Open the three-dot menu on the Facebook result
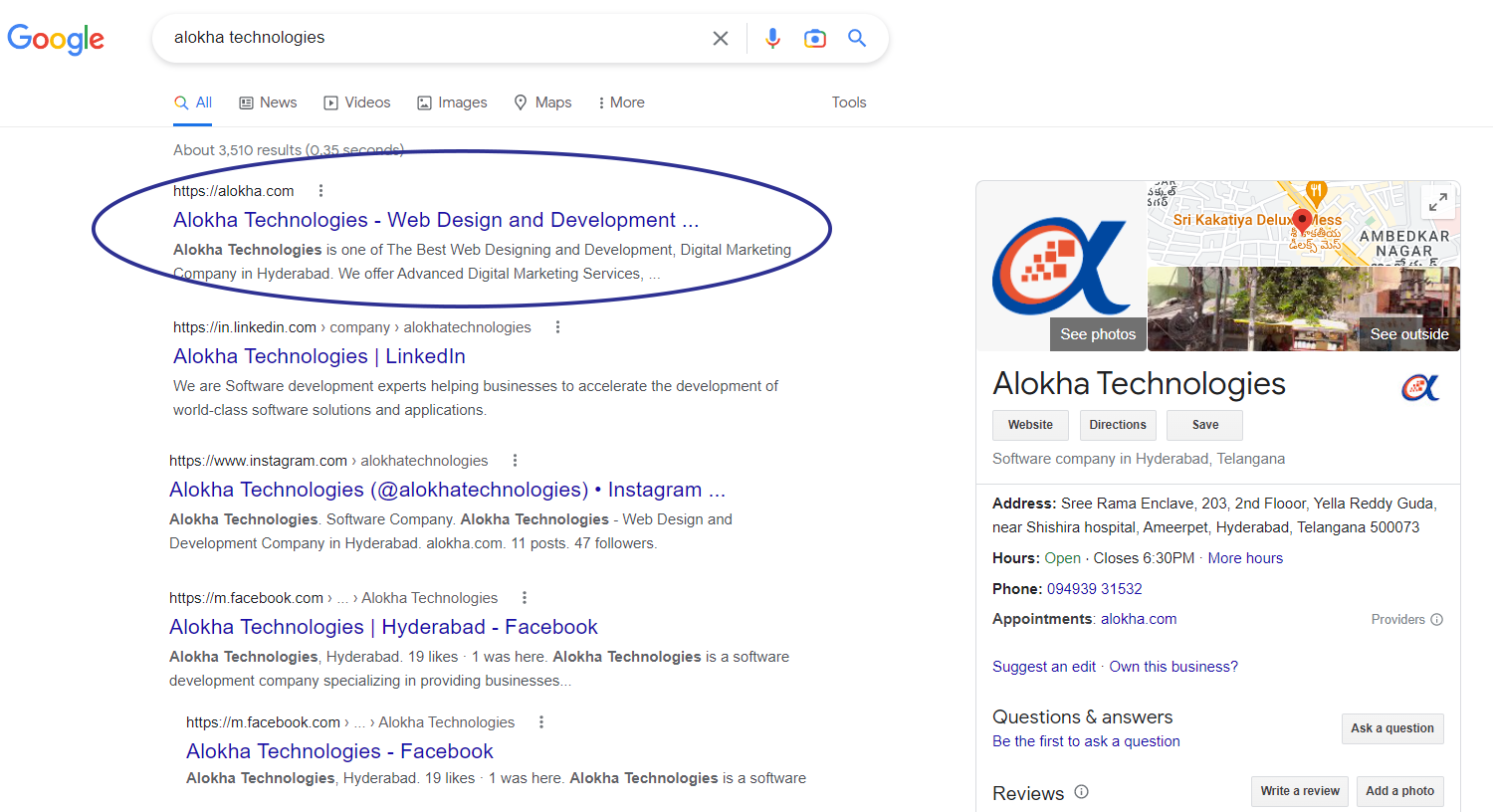This screenshot has width=1493, height=812. click(524, 596)
